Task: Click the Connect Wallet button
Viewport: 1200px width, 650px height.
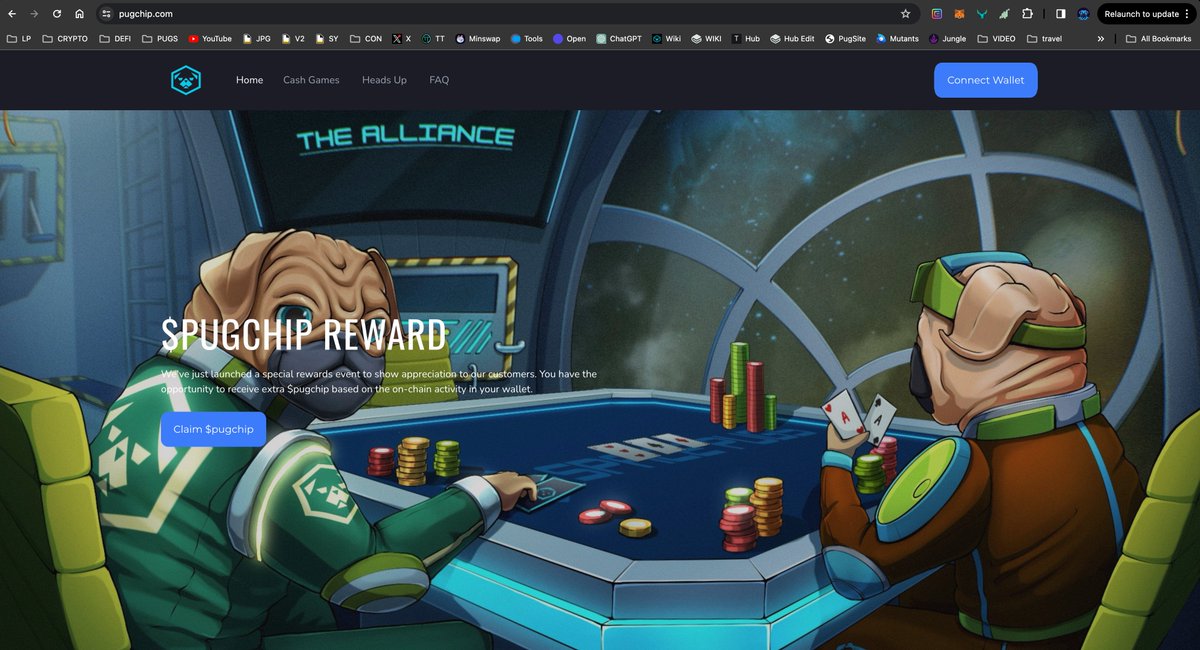Action: (x=986, y=80)
